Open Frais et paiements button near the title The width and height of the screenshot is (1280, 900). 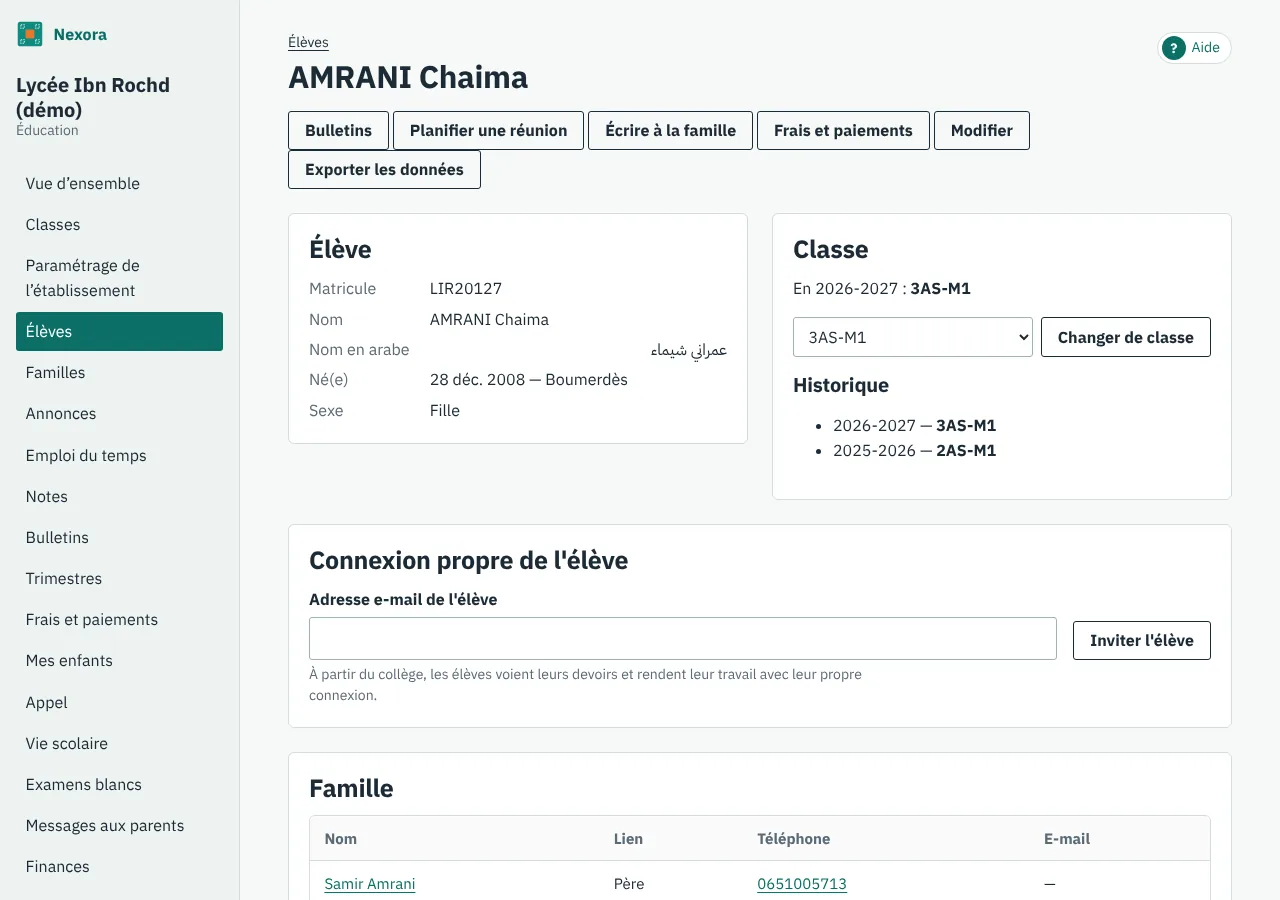(843, 130)
